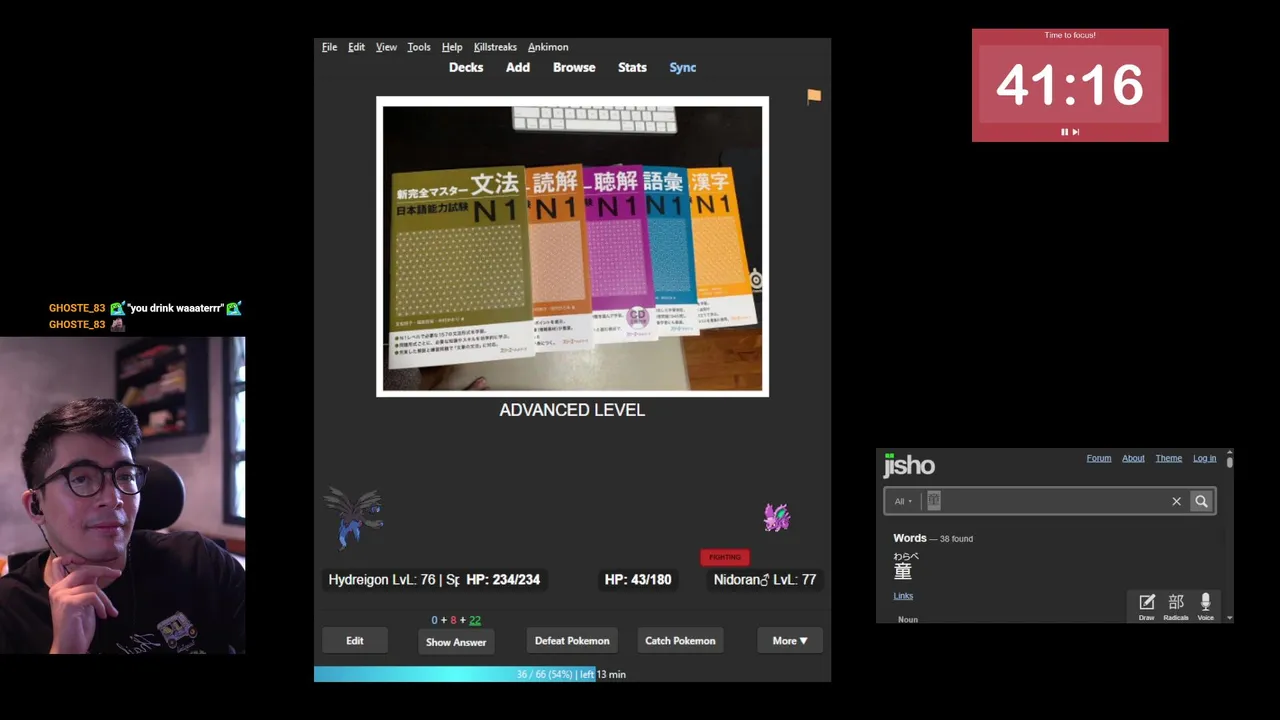
Task: Click the Hydreigon sprite
Action: (354, 517)
